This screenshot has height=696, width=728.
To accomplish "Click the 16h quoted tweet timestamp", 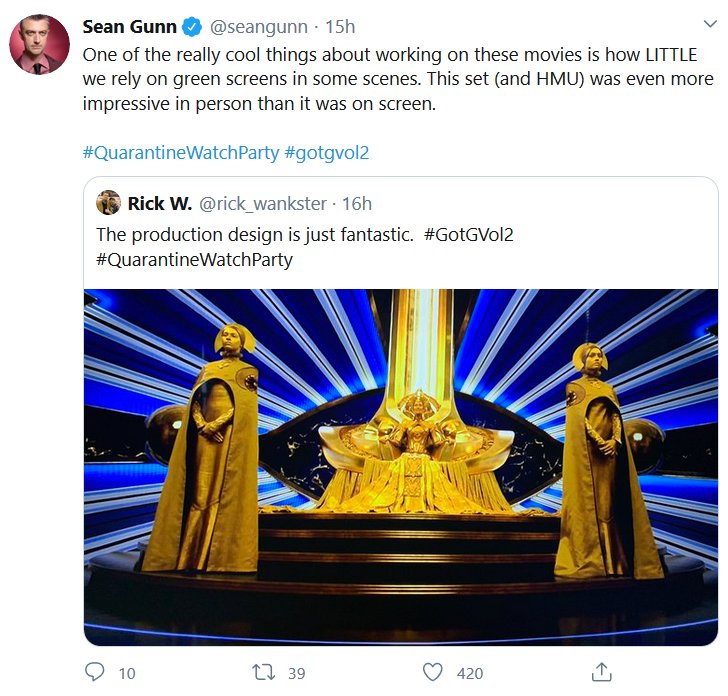I will [357, 204].
